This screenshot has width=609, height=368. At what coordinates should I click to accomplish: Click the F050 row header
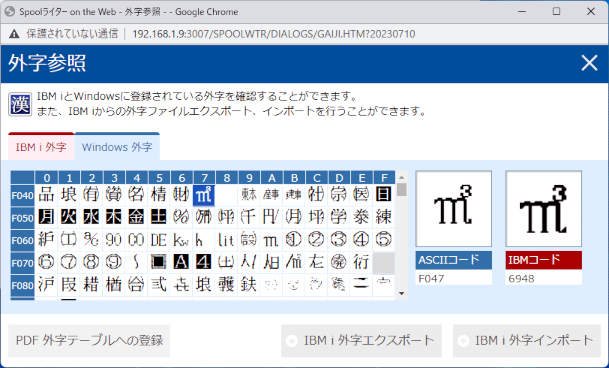[23, 218]
